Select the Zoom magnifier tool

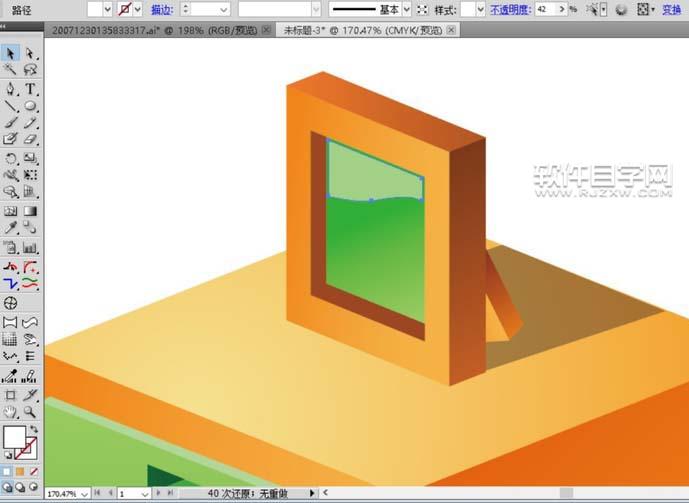point(30,412)
